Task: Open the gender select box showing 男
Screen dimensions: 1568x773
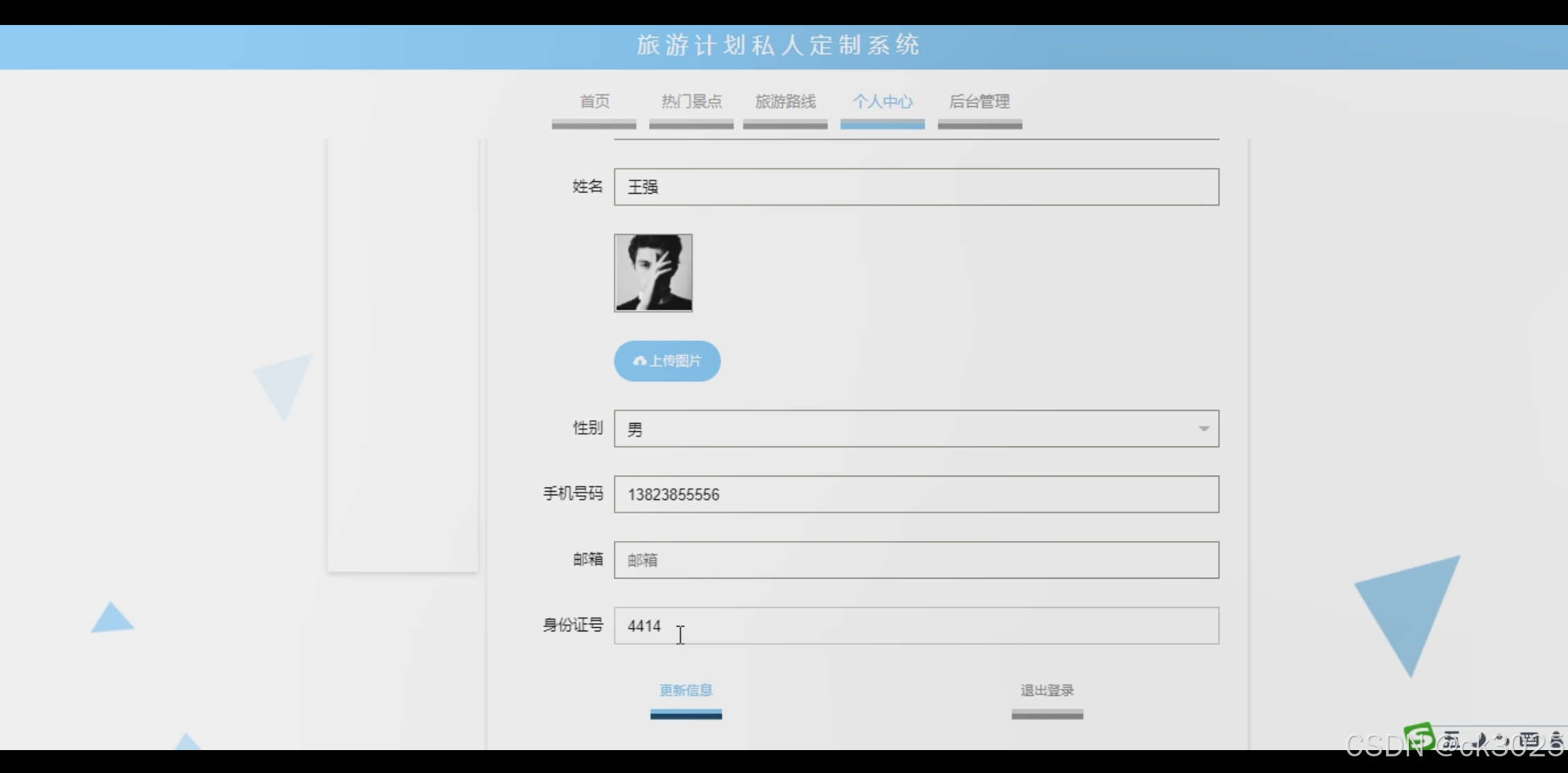Action: pos(902,429)
